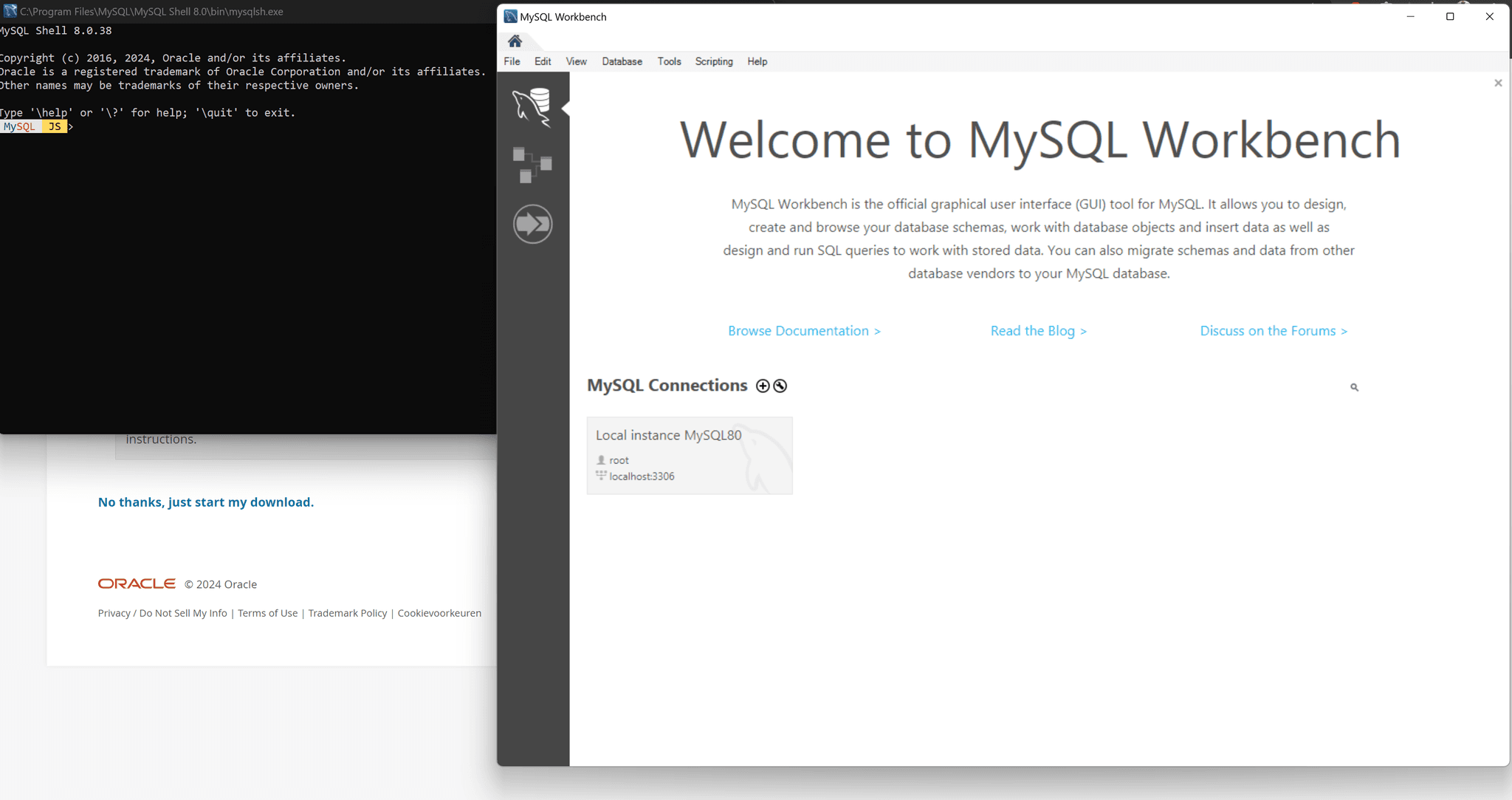Click 'root' user text on connection tile
Screen dimensions: 1512x800
pos(619,460)
